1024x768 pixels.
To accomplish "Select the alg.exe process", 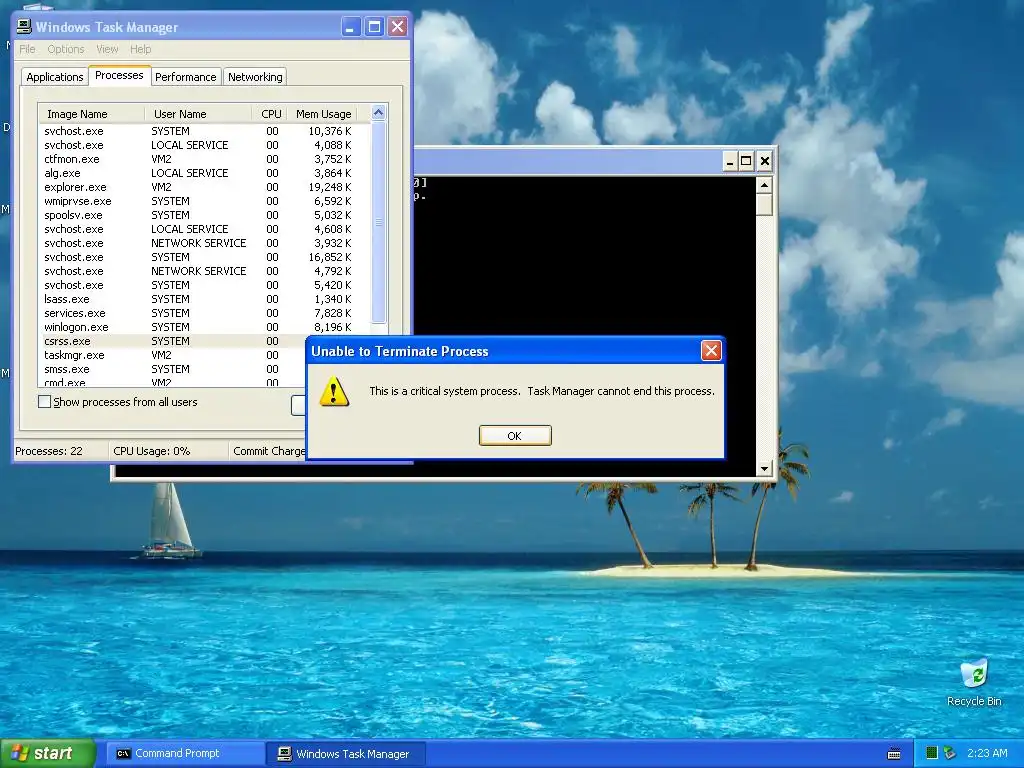I will pos(204,173).
